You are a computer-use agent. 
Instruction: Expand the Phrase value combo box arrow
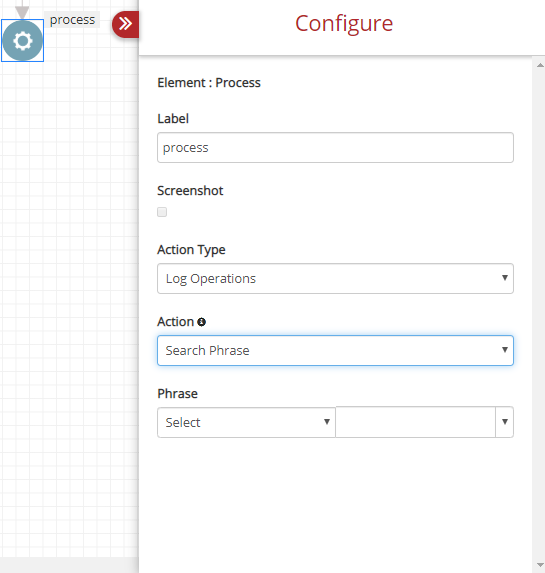[x=504, y=422]
